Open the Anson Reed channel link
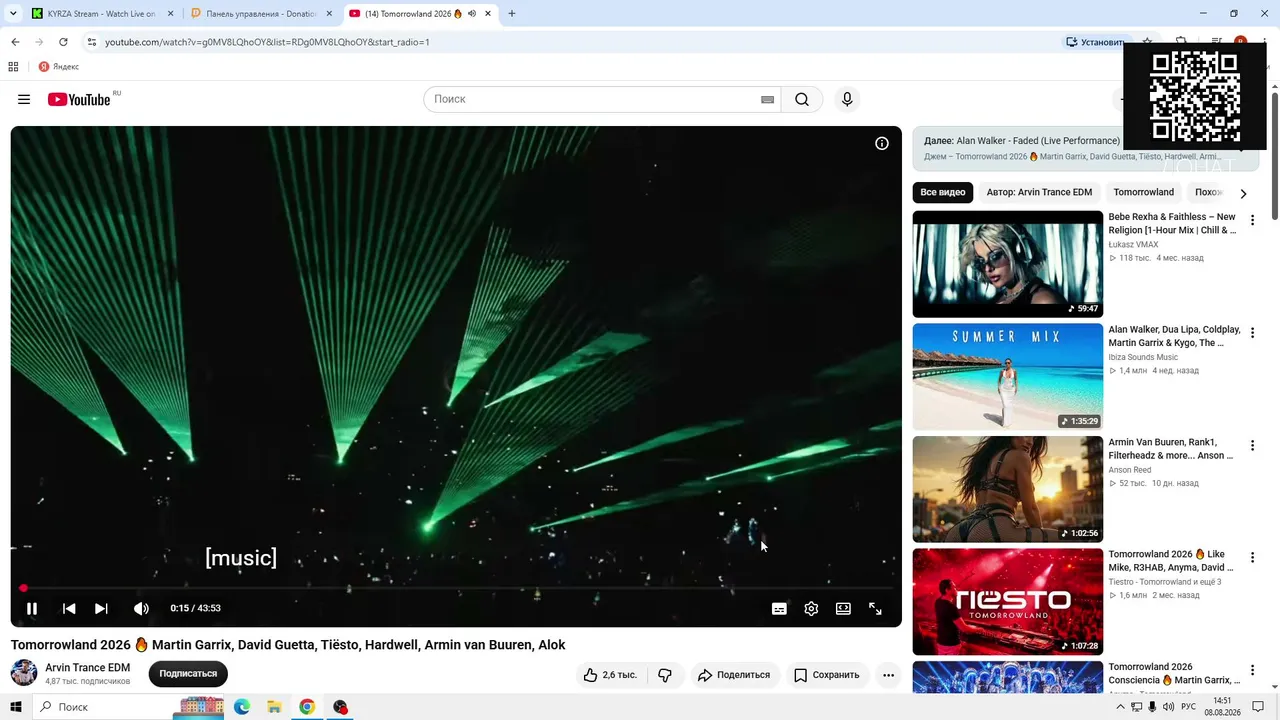Screen dimensions: 1280x720 [1130, 470]
